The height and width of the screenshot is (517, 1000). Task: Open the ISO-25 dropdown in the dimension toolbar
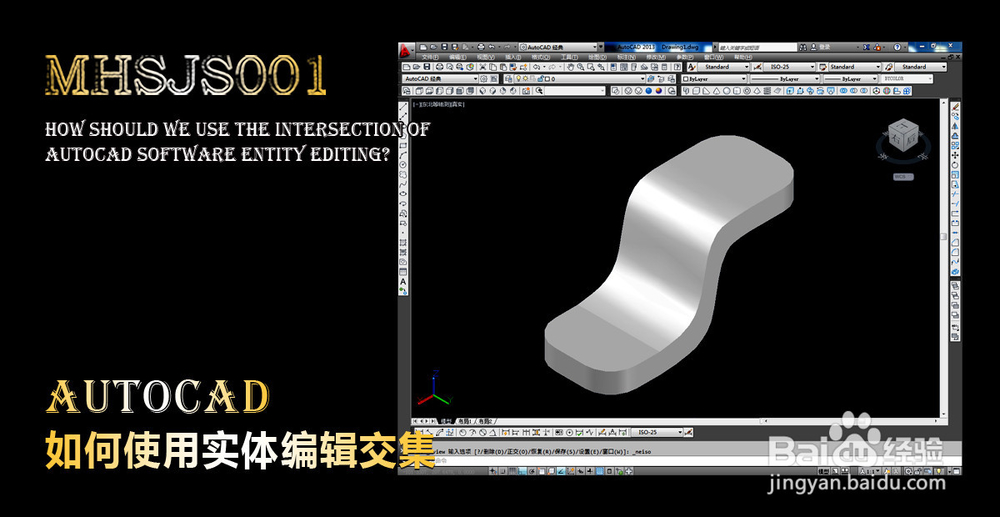[658, 432]
